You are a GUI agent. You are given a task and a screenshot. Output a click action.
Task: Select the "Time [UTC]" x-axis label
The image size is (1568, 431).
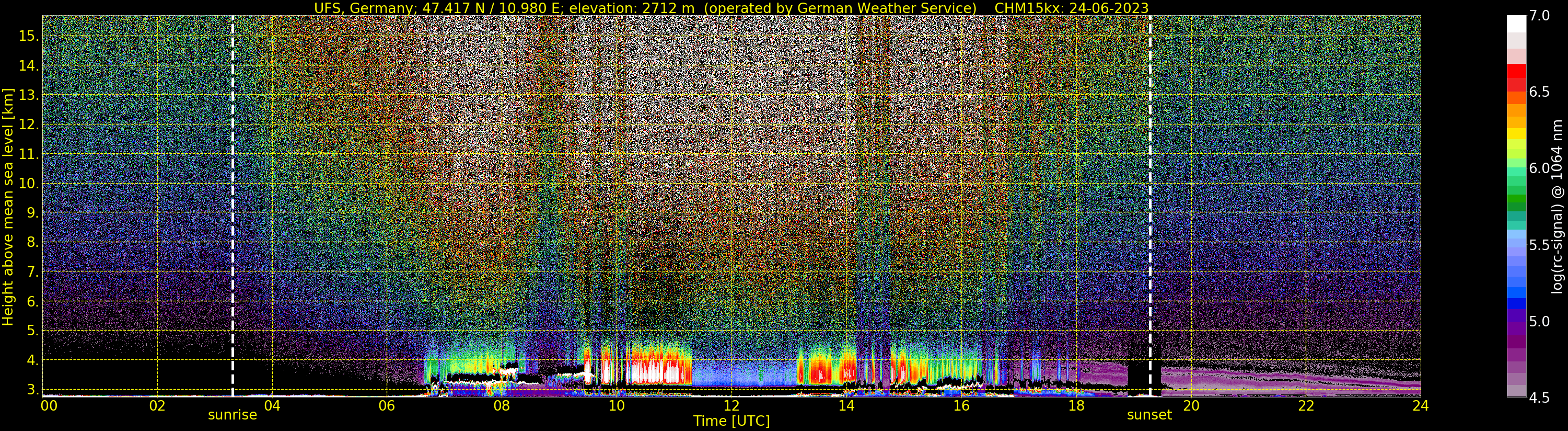pos(731,421)
